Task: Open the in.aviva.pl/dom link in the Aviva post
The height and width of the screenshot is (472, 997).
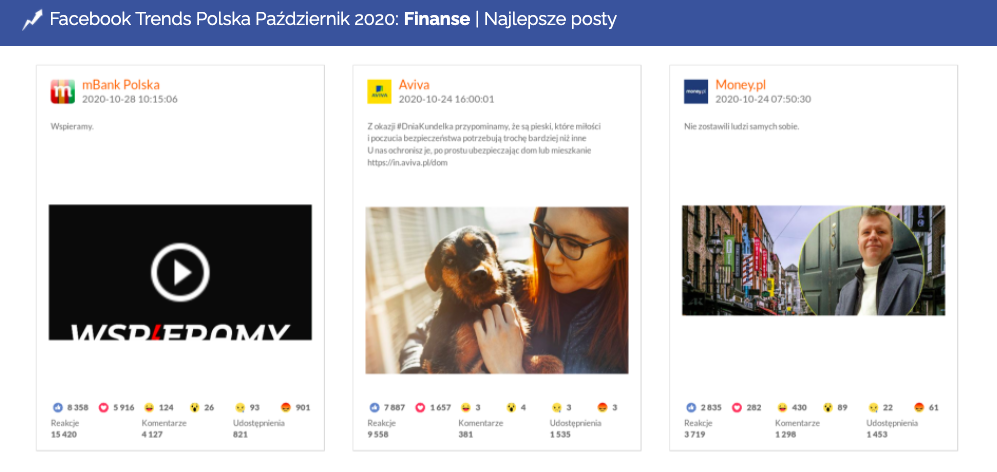Action: (x=407, y=162)
